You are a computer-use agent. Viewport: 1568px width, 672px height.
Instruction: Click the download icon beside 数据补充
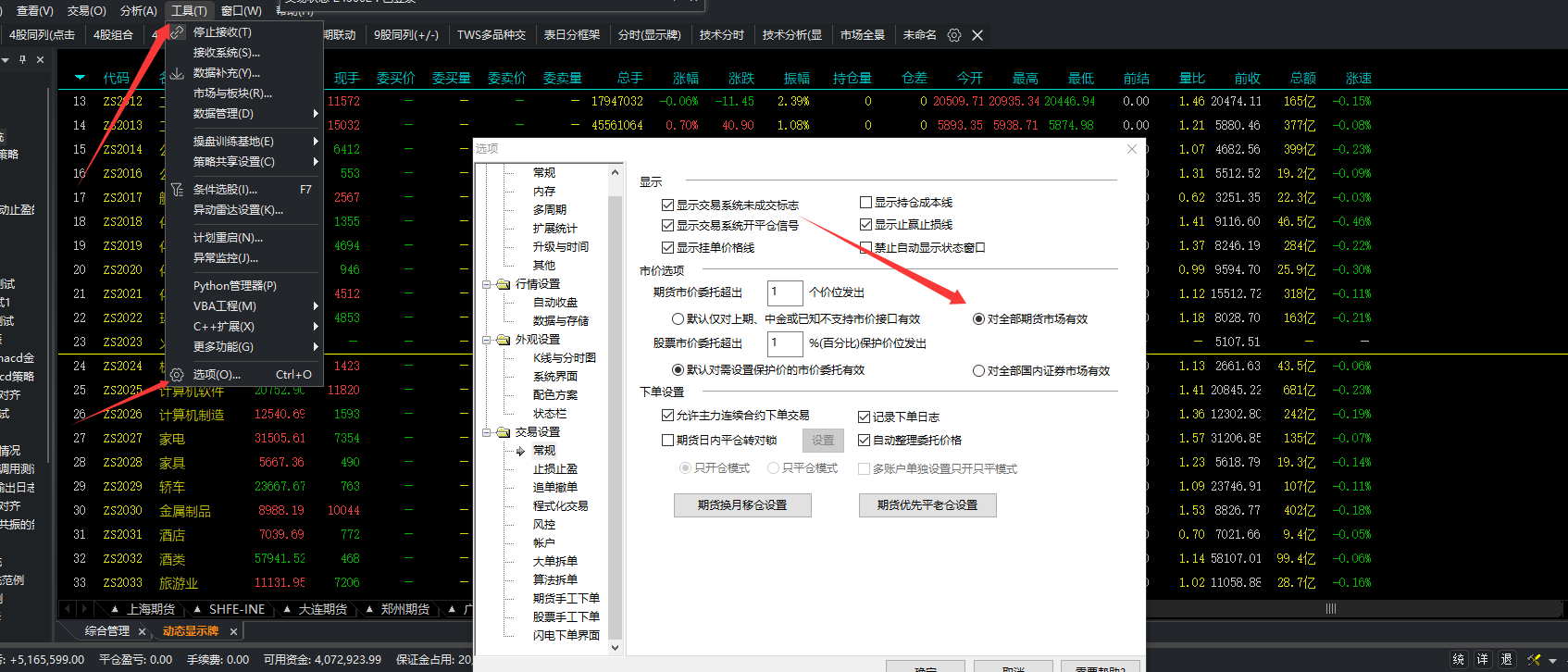(177, 73)
